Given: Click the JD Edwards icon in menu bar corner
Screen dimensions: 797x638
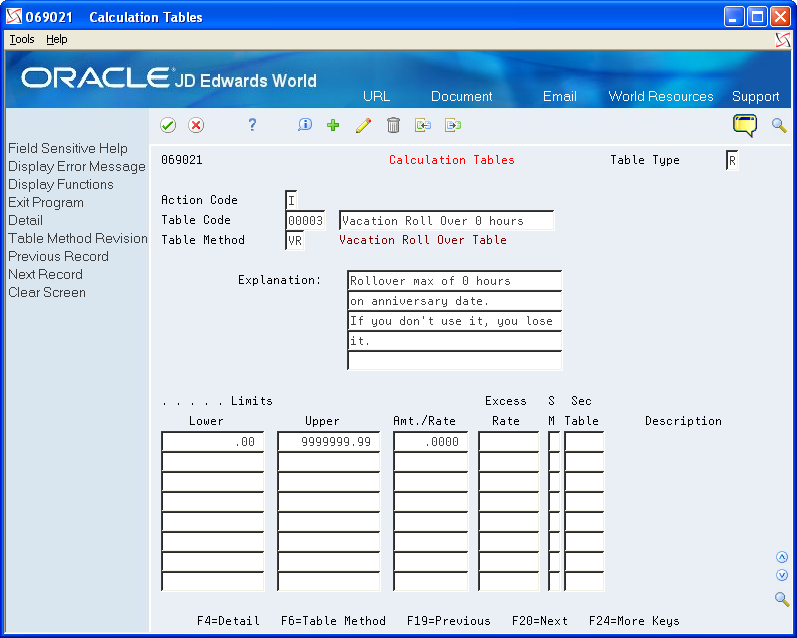Looking at the screenshot, I should (783, 40).
